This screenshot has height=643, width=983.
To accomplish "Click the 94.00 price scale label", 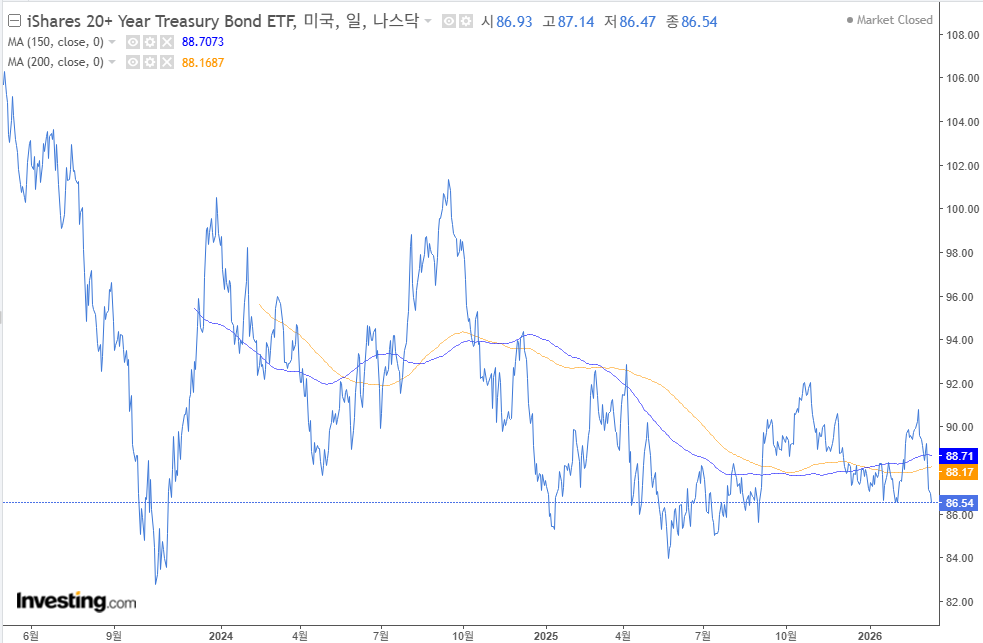I will pos(962,340).
